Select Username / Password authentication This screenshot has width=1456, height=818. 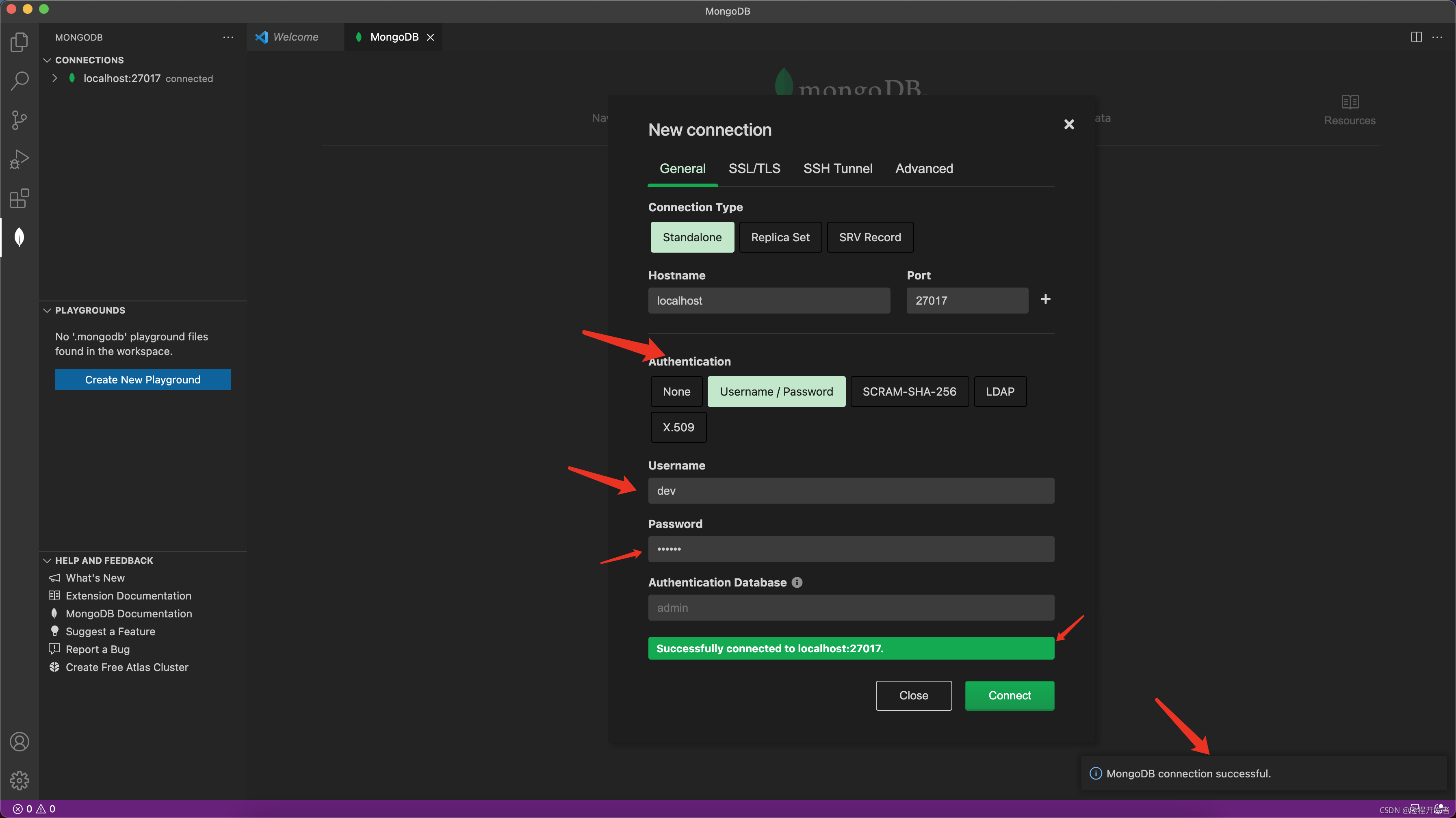tap(776, 392)
